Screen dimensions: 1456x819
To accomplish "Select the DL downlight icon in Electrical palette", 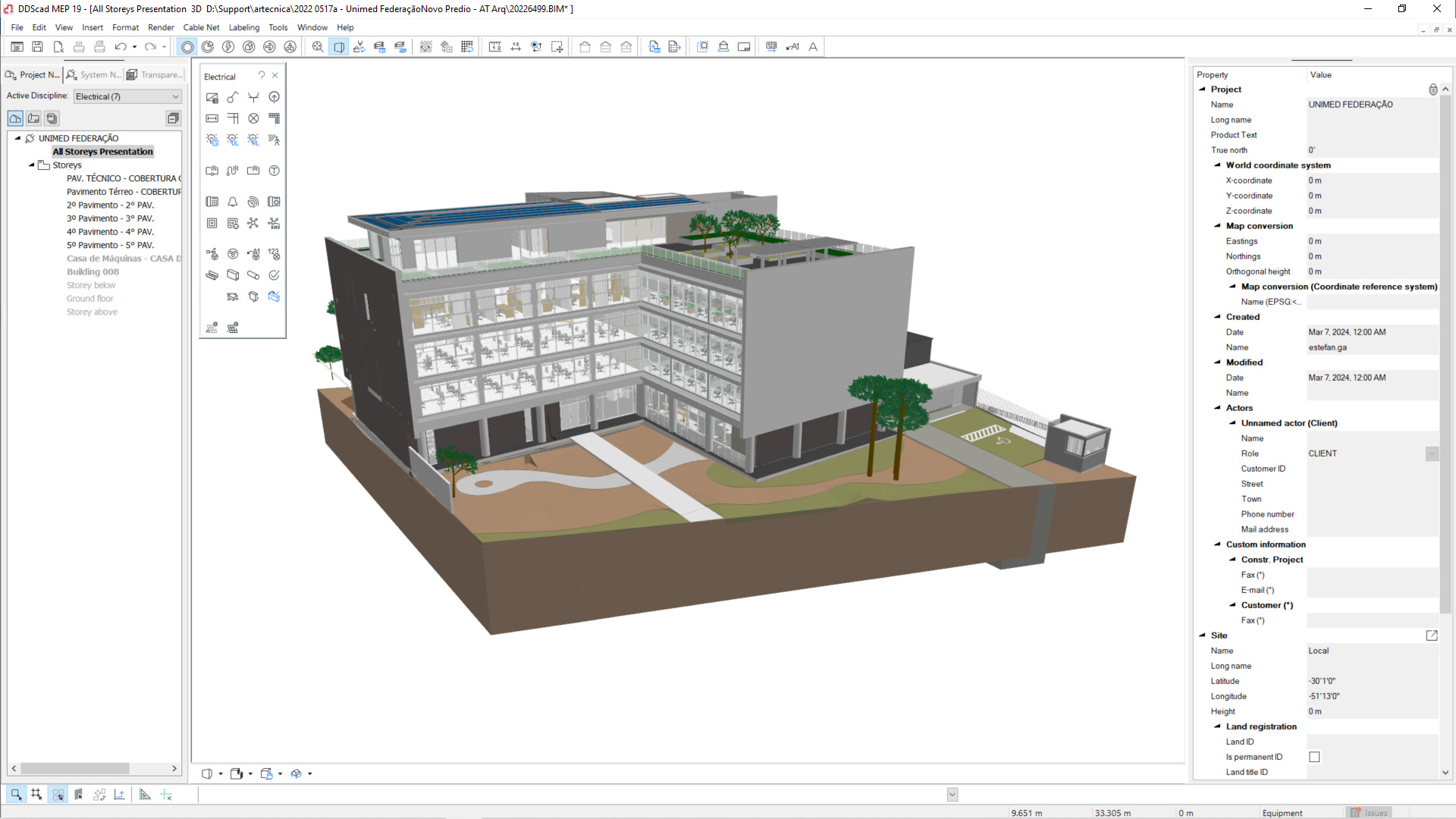I will point(233,140).
